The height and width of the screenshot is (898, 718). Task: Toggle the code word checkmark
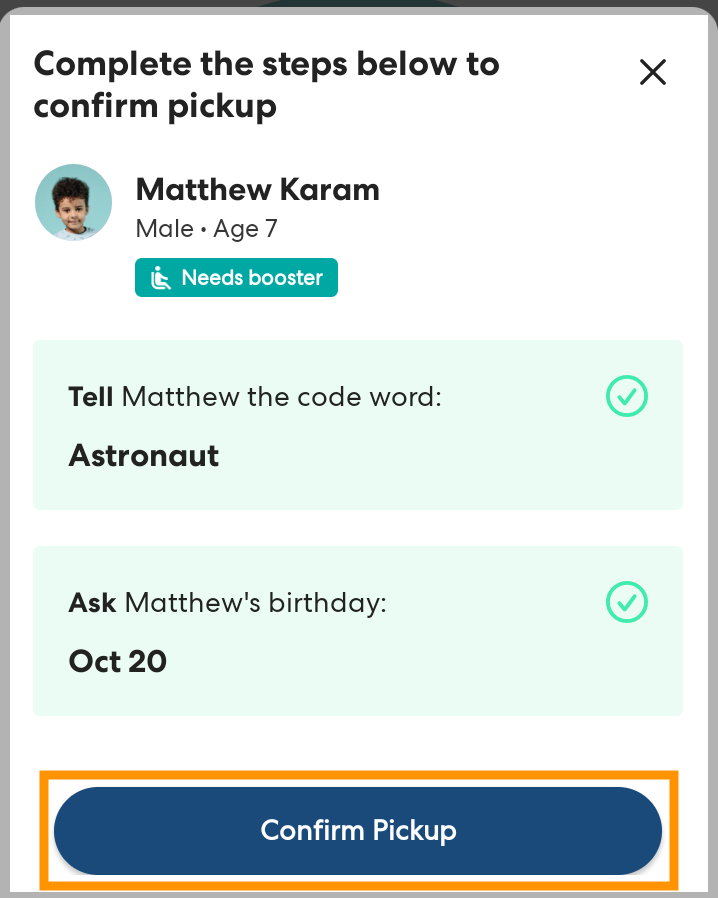click(x=627, y=397)
